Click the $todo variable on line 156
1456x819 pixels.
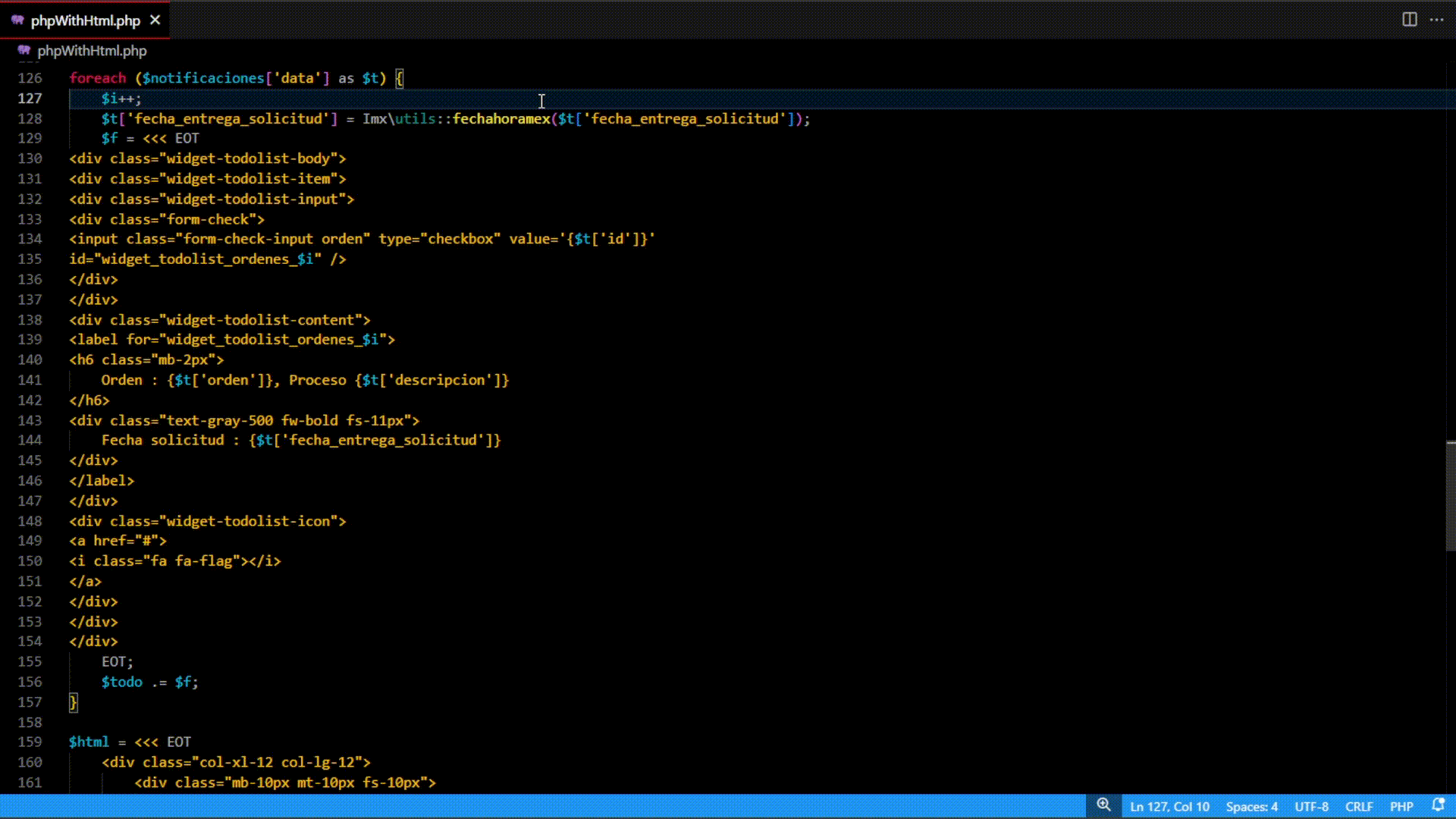click(122, 682)
